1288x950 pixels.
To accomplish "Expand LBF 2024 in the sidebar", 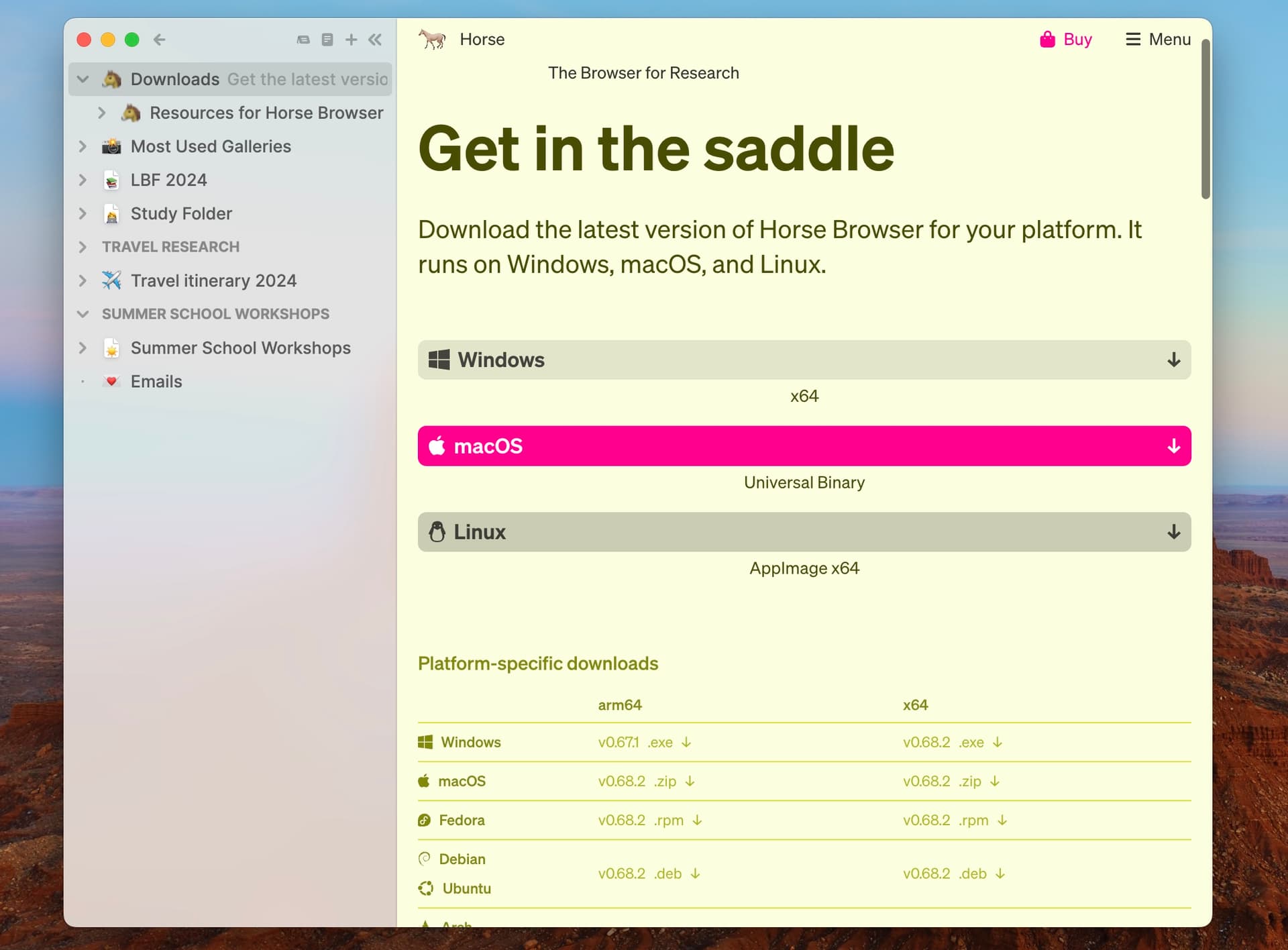I will tap(83, 180).
